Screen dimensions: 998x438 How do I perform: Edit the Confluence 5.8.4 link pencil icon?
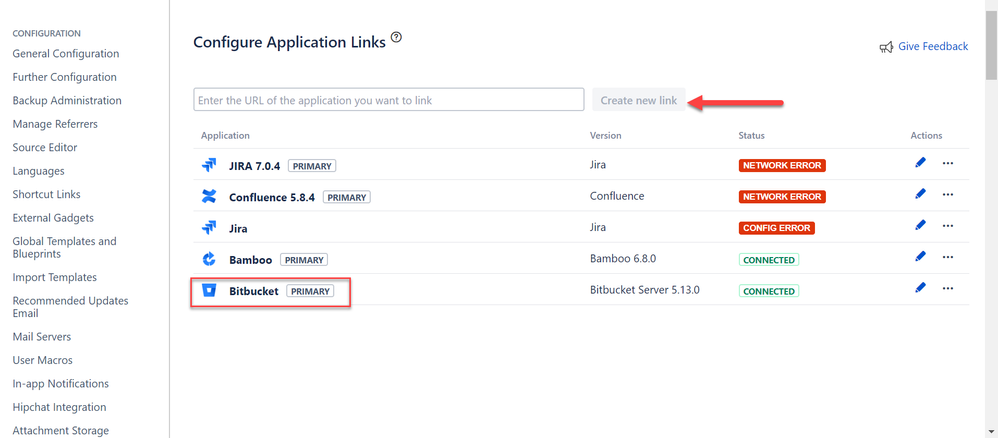coord(920,193)
